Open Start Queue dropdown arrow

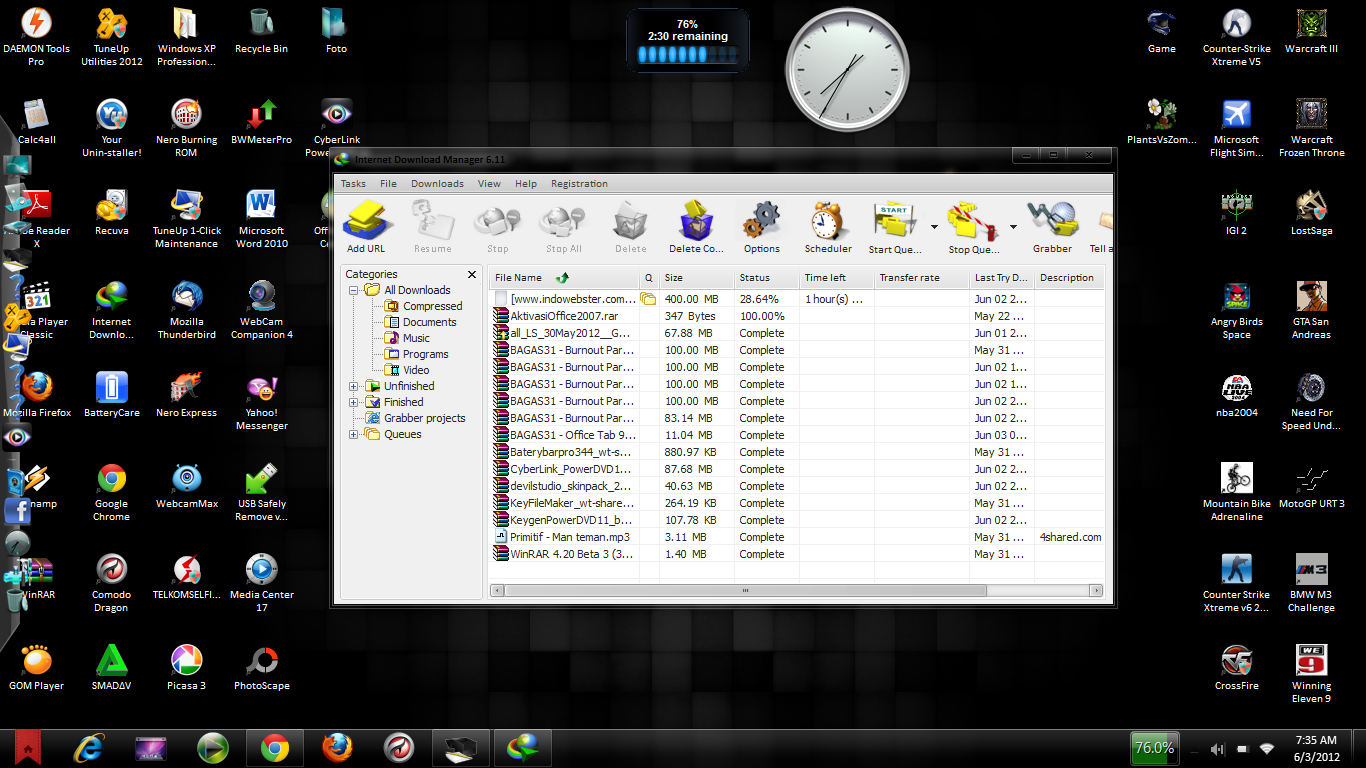(934, 227)
